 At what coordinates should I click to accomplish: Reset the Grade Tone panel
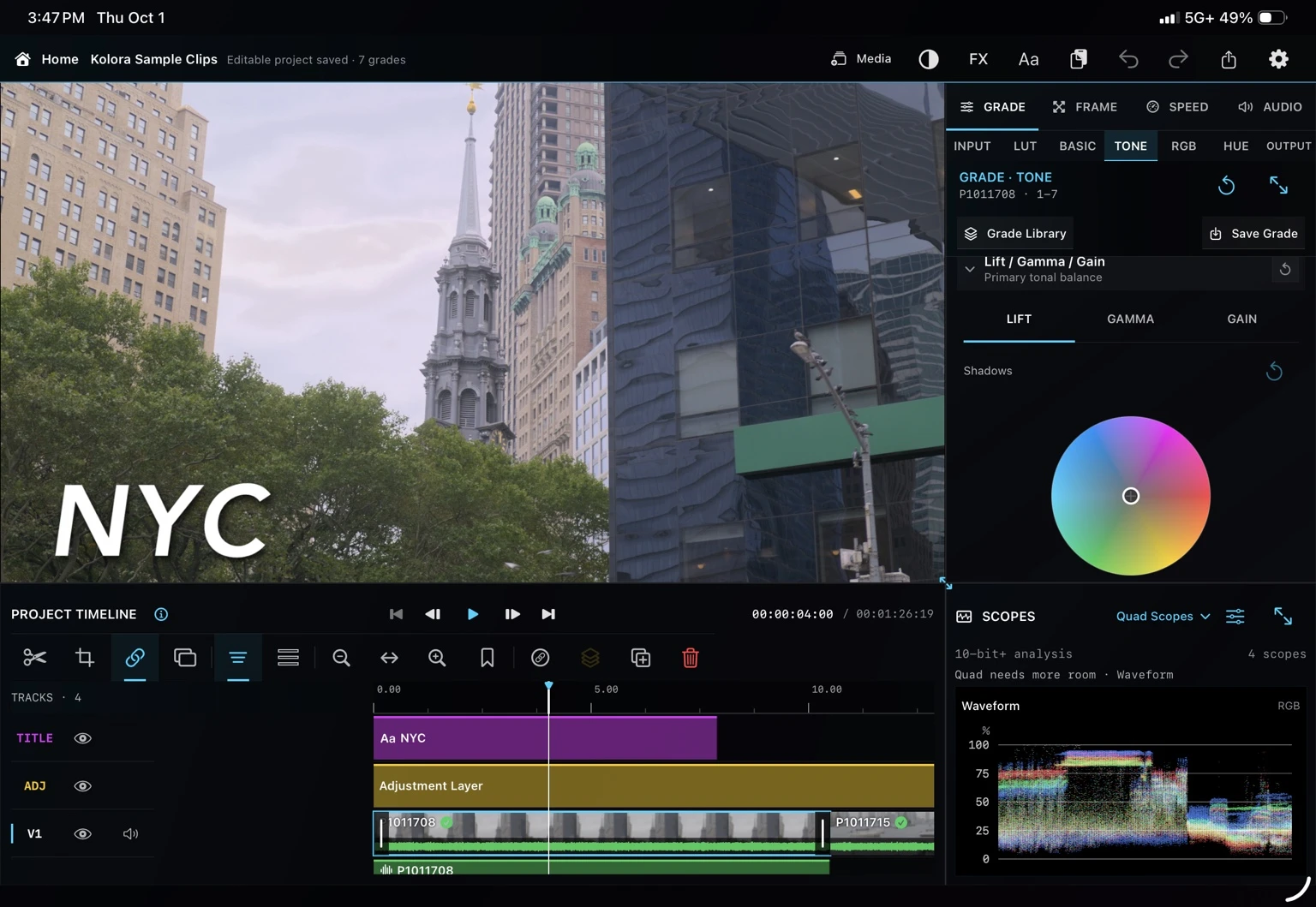pyautogui.click(x=1227, y=185)
